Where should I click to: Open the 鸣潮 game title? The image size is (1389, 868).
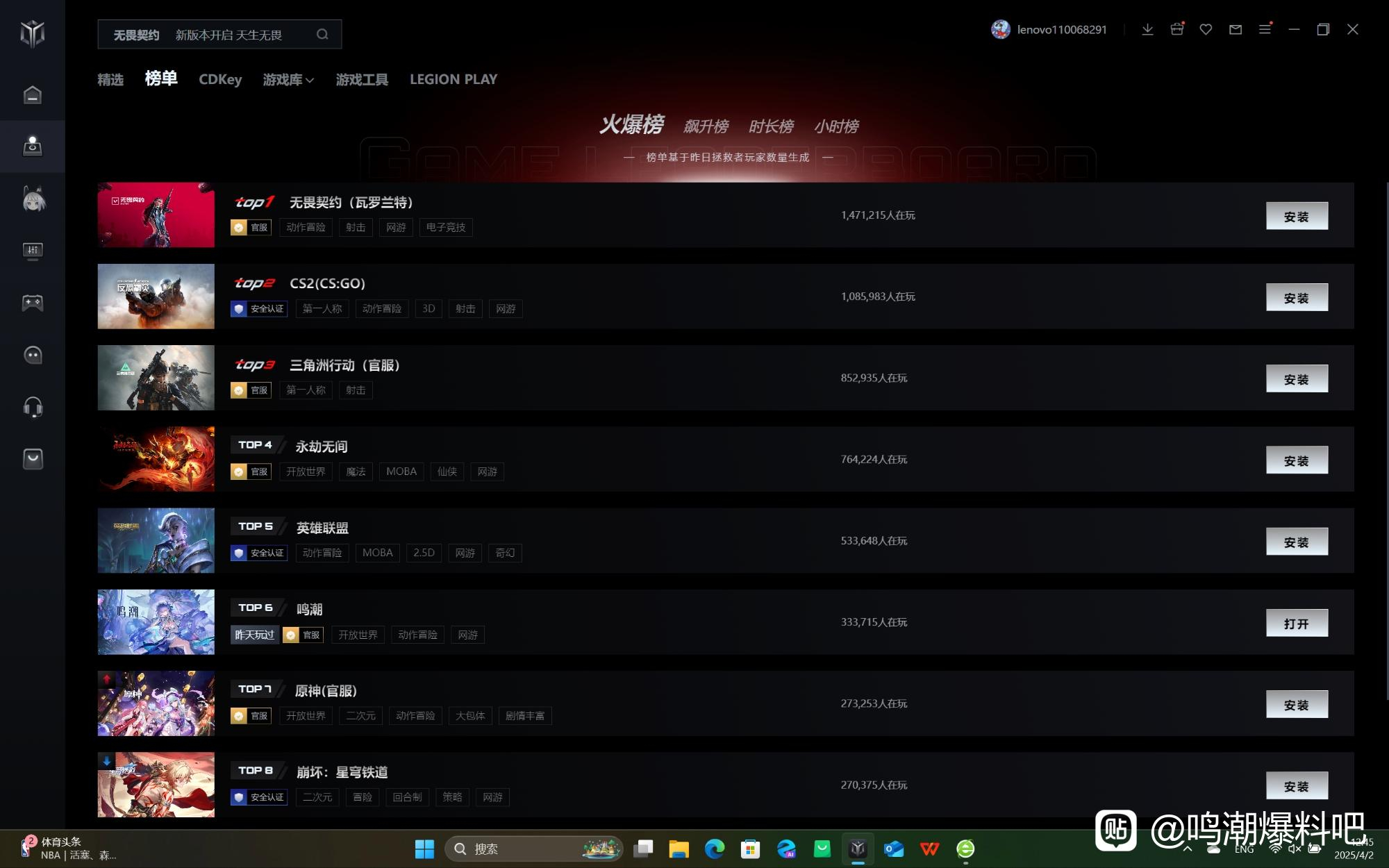309,609
